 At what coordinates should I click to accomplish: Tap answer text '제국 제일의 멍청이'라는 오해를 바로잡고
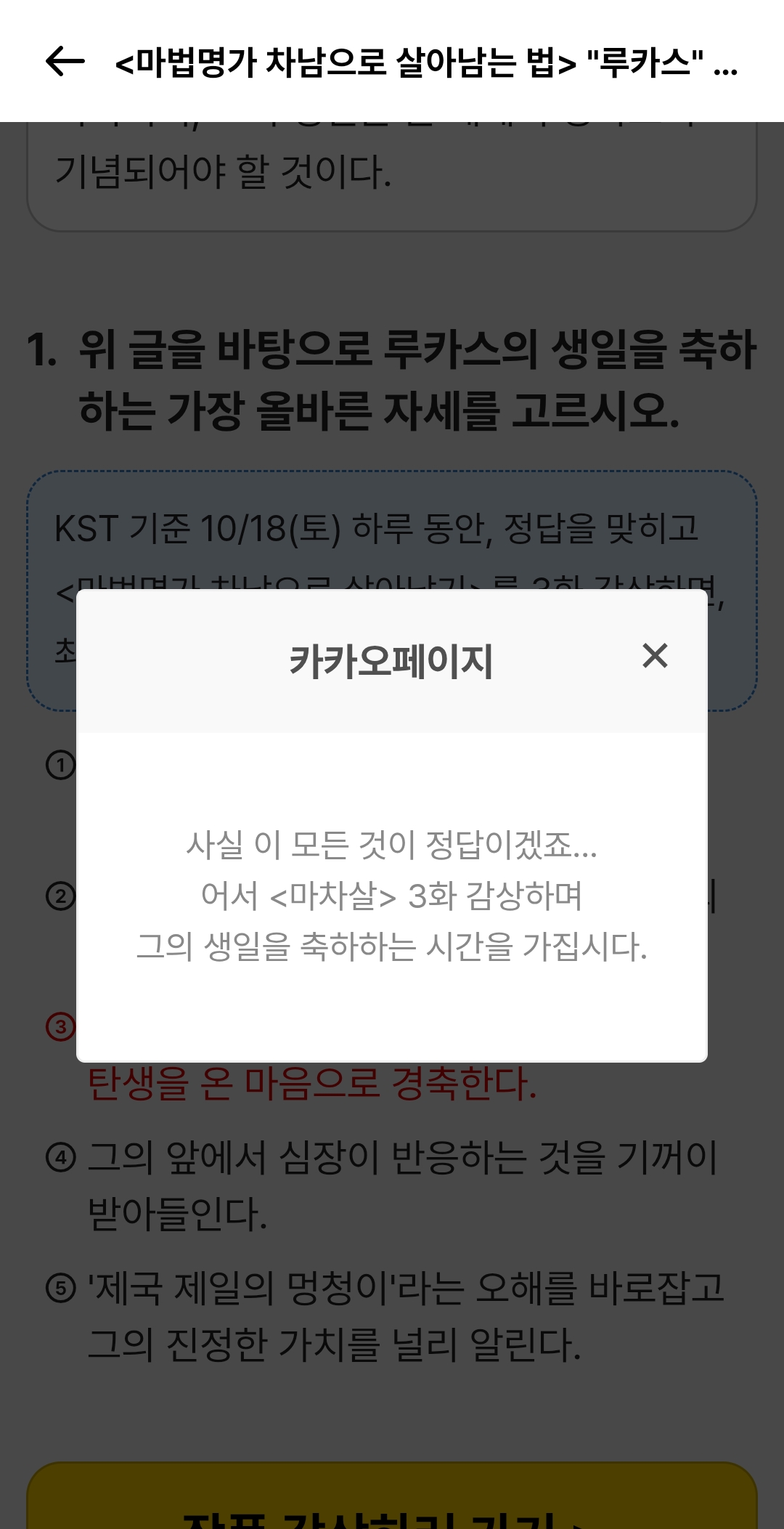click(406, 1288)
